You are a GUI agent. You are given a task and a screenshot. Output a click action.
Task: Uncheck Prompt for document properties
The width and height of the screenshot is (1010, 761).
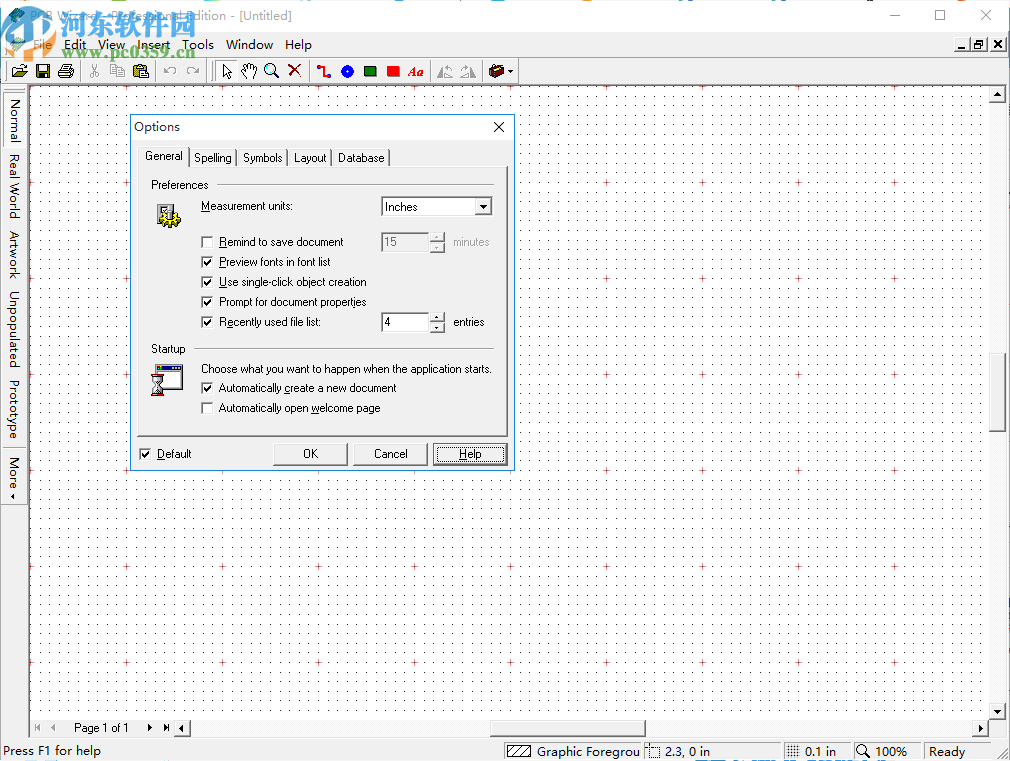tap(207, 302)
